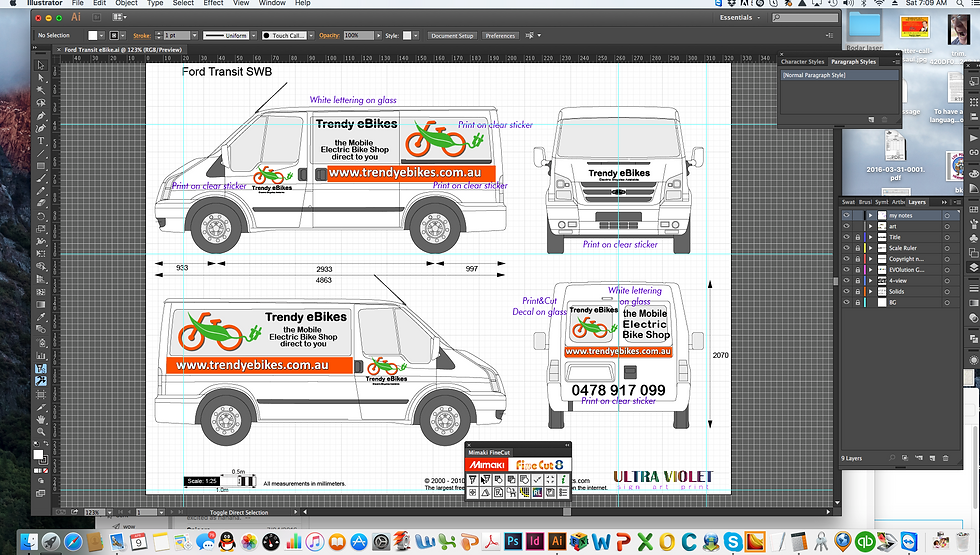This screenshot has width=980, height=555.
Task: Hide the 'BG' layer
Action: [x=846, y=302]
